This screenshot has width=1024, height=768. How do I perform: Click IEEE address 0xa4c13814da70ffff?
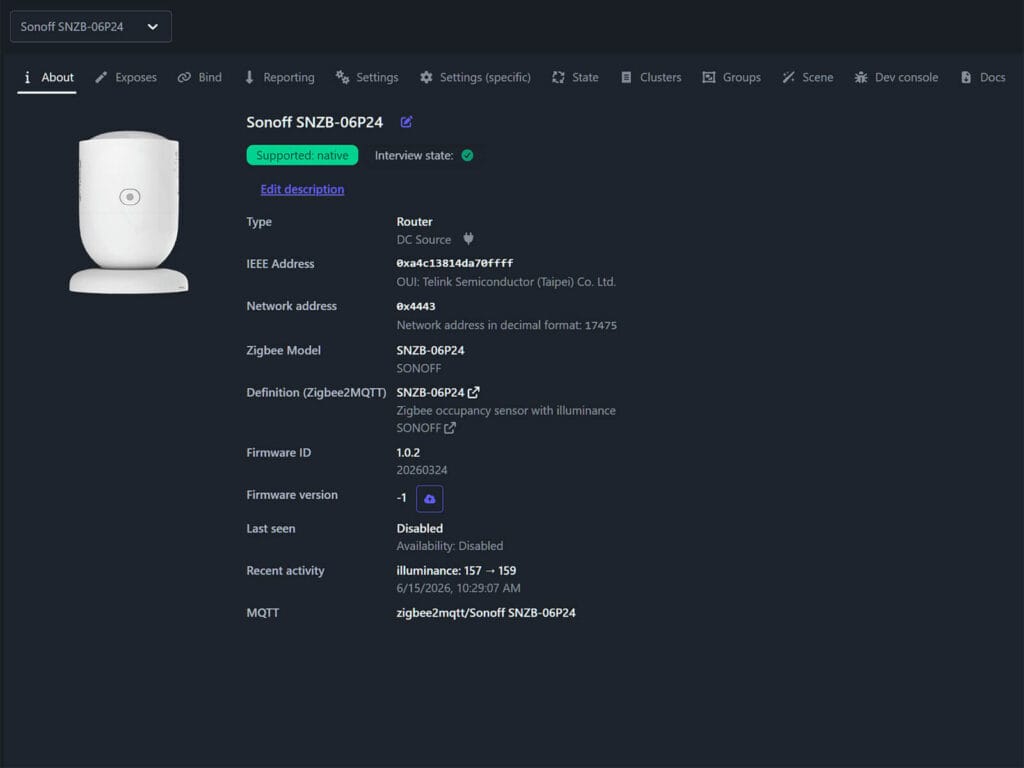pyautogui.click(x=455, y=263)
